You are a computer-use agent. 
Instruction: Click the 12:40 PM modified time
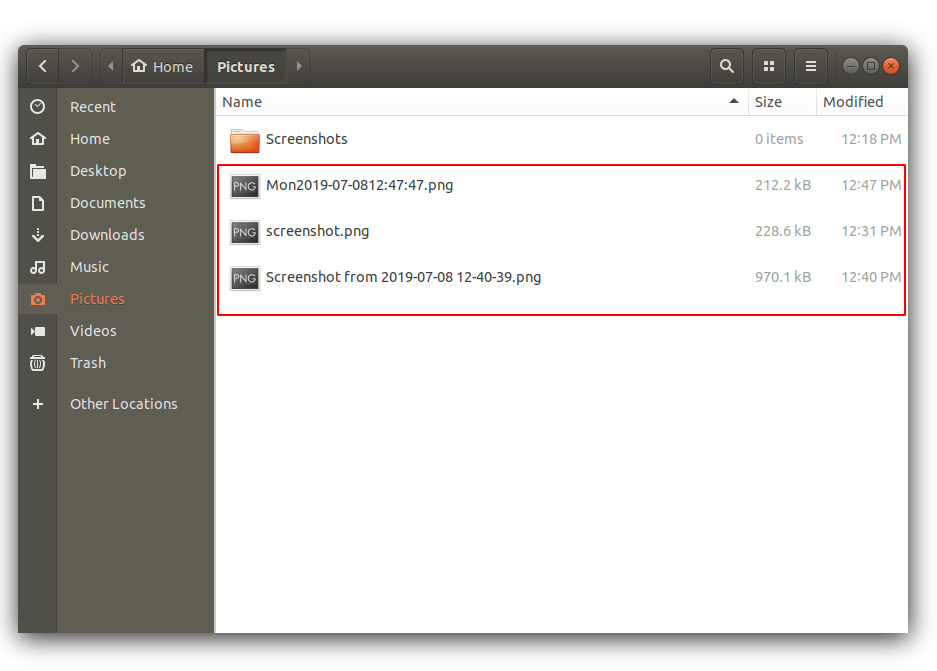871,277
